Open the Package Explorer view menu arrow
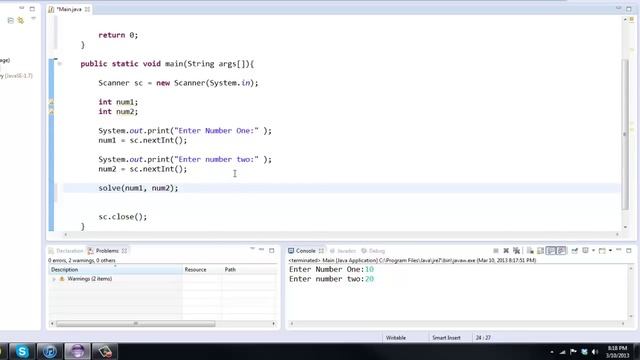Viewport: 640px width, 360px height. coord(33,19)
